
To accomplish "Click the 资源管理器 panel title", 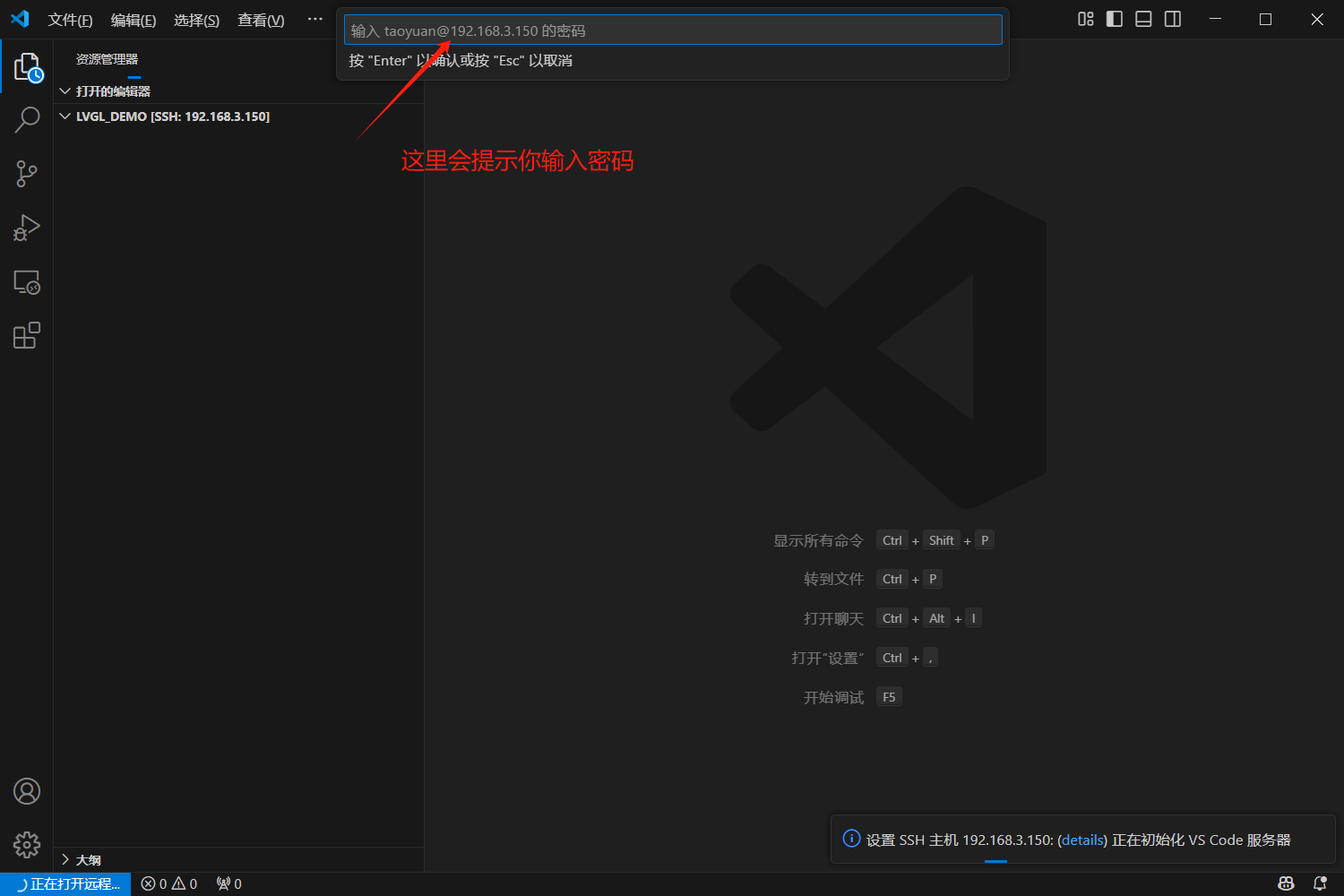I will tap(107, 59).
